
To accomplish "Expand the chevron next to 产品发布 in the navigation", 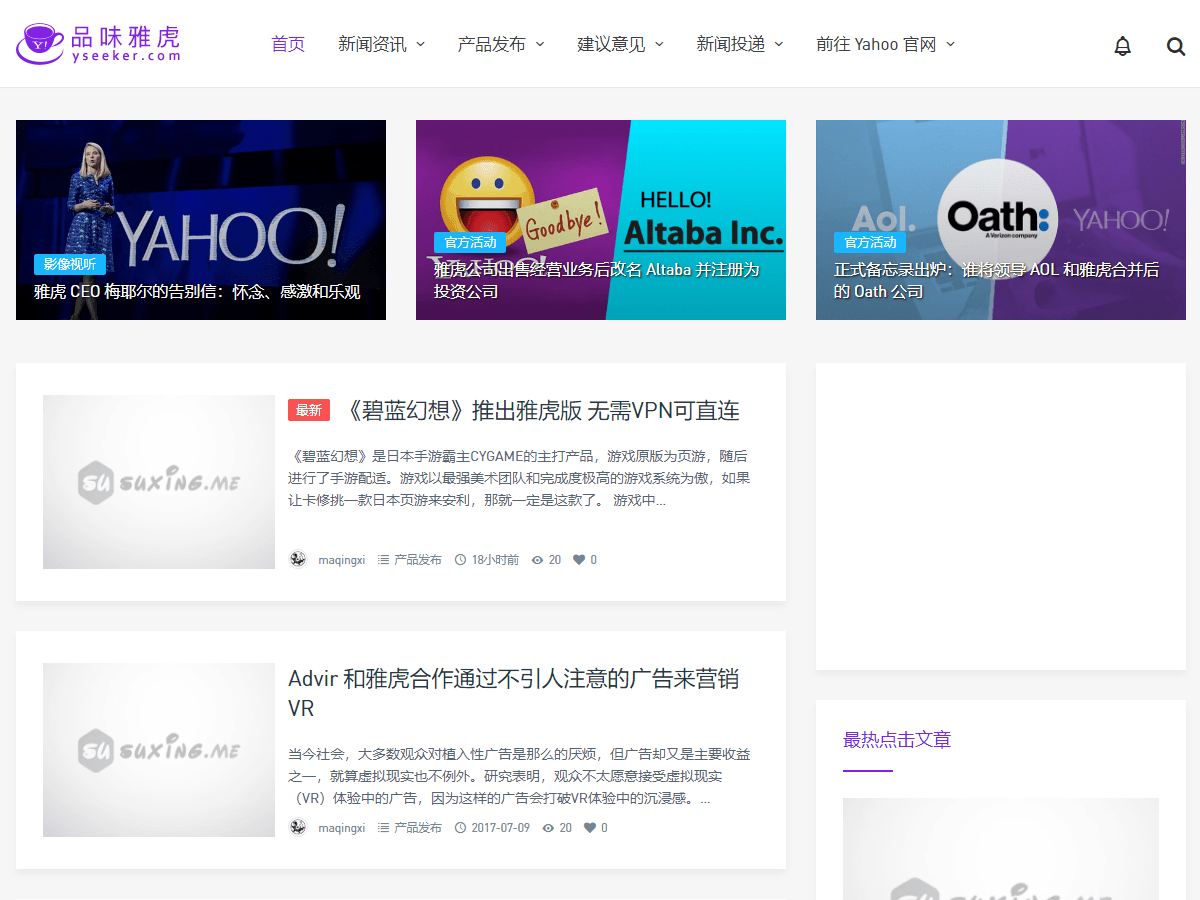I will (x=540, y=44).
